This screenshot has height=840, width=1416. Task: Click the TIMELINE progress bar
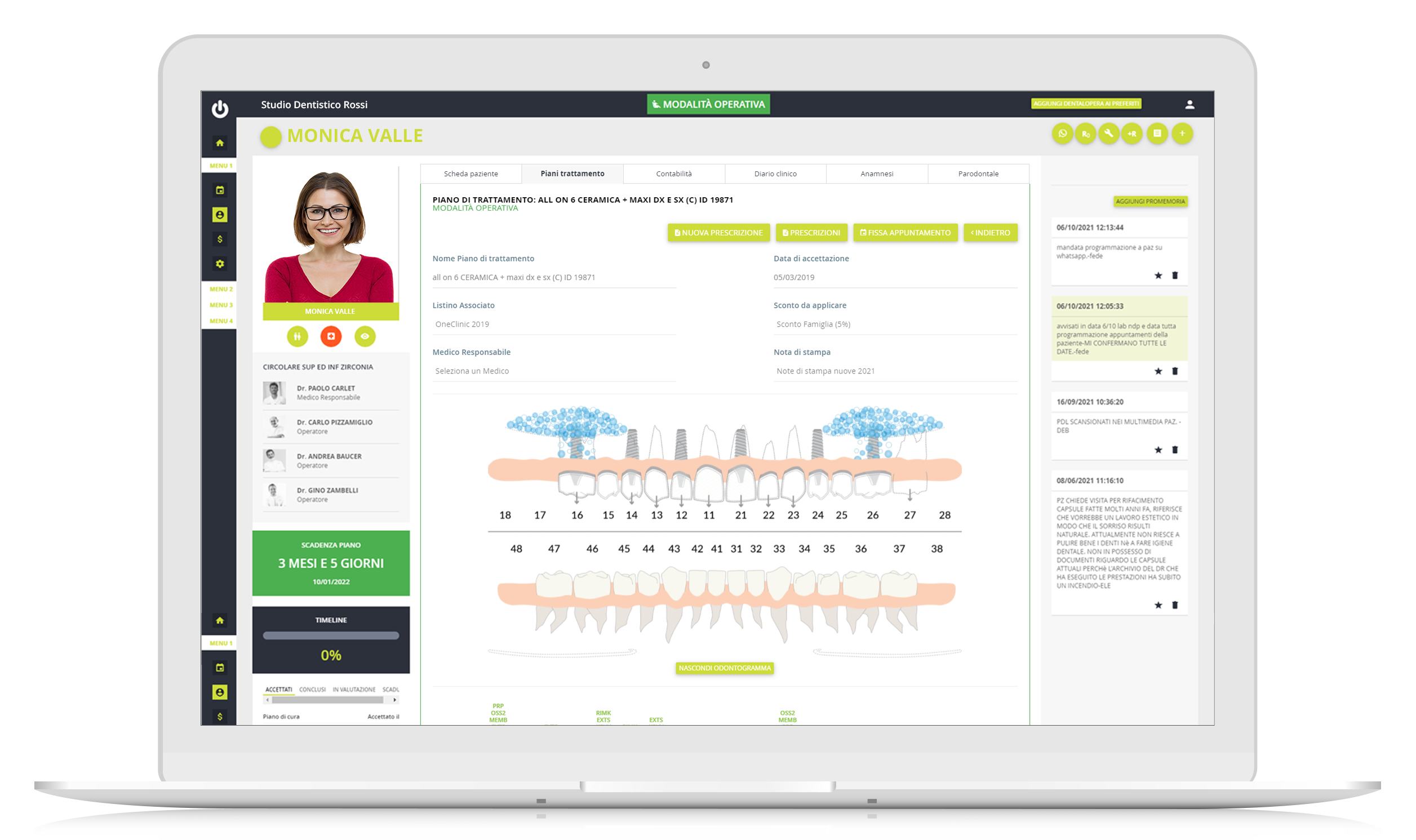tap(331, 635)
